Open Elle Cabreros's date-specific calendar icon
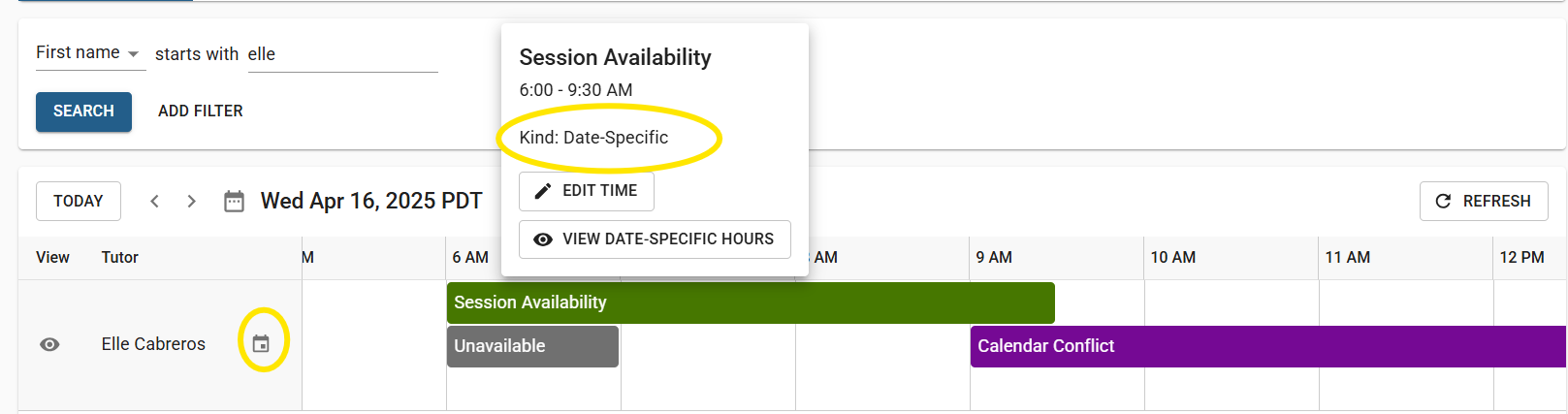 click(x=261, y=343)
